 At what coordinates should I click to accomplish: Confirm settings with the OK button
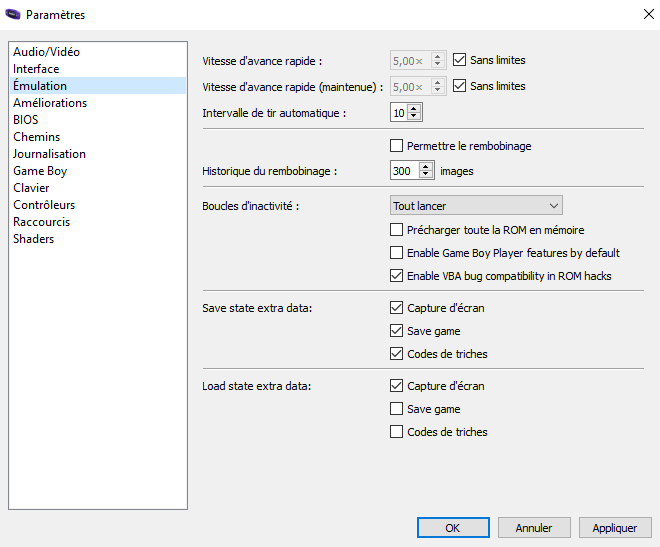453,528
